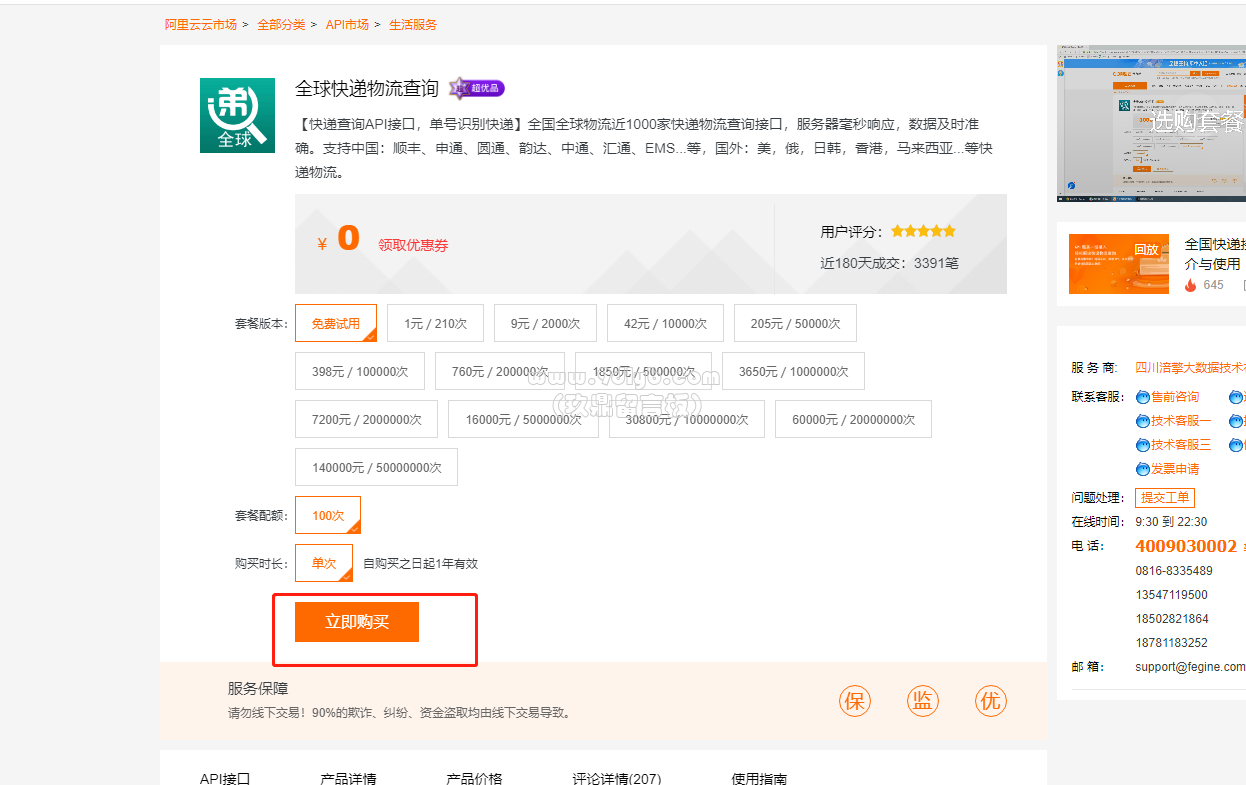The height and width of the screenshot is (785, 1246).
Task: Select the 100次 quota option
Action: coord(328,515)
